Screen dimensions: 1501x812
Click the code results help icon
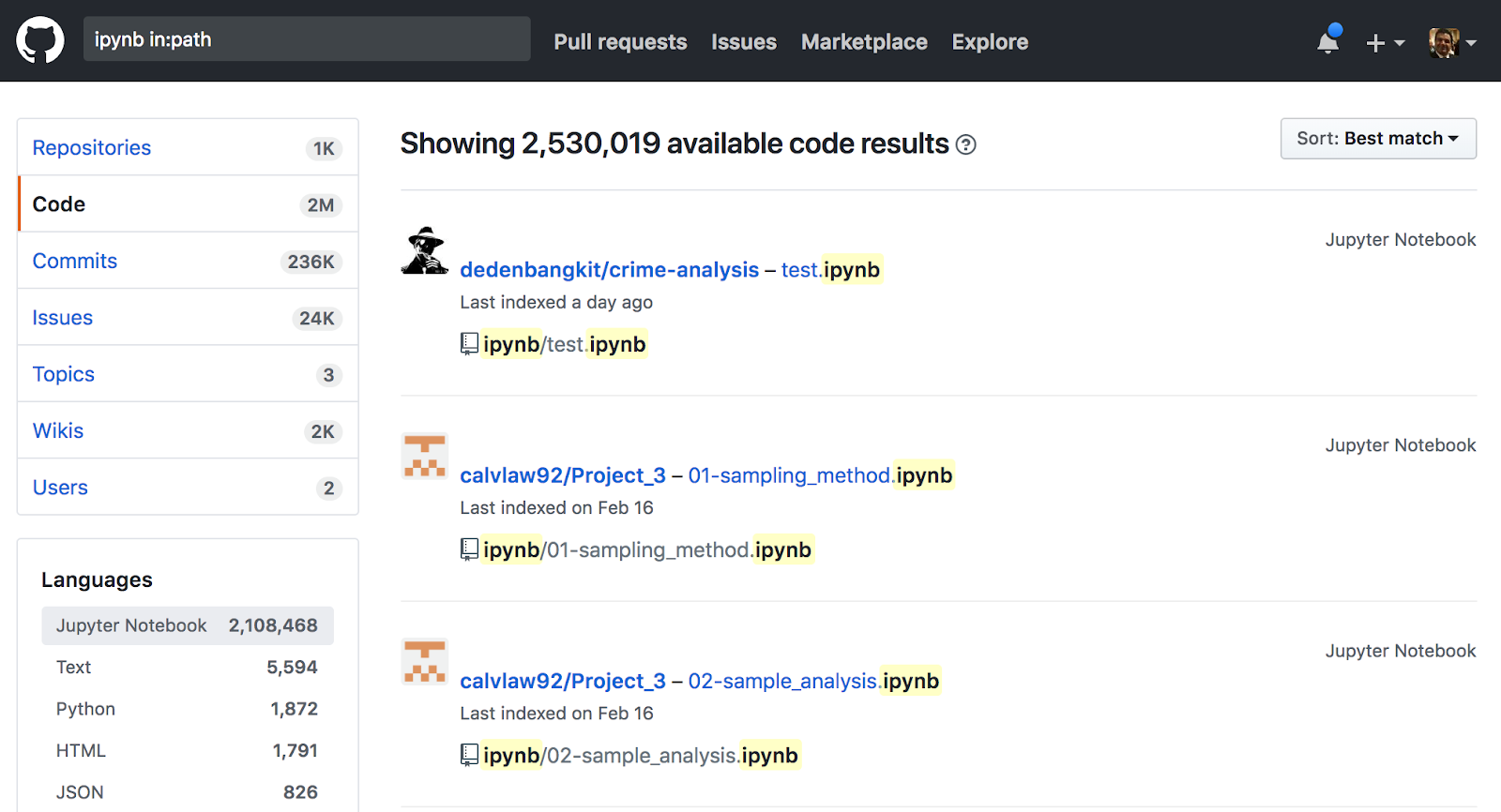pos(965,144)
